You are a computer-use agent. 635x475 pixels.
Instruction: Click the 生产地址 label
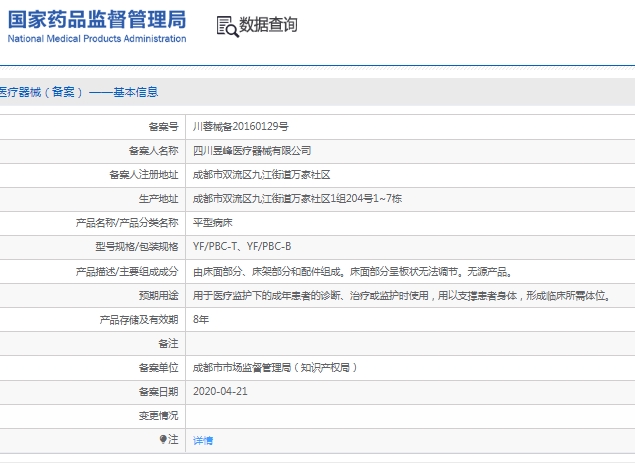coord(158,198)
